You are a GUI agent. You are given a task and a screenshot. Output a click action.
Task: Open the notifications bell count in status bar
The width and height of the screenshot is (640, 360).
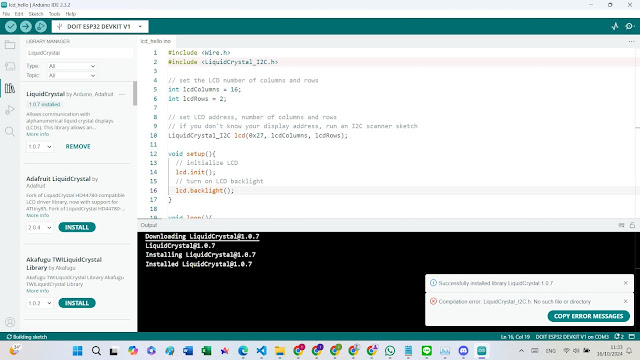coord(619,337)
